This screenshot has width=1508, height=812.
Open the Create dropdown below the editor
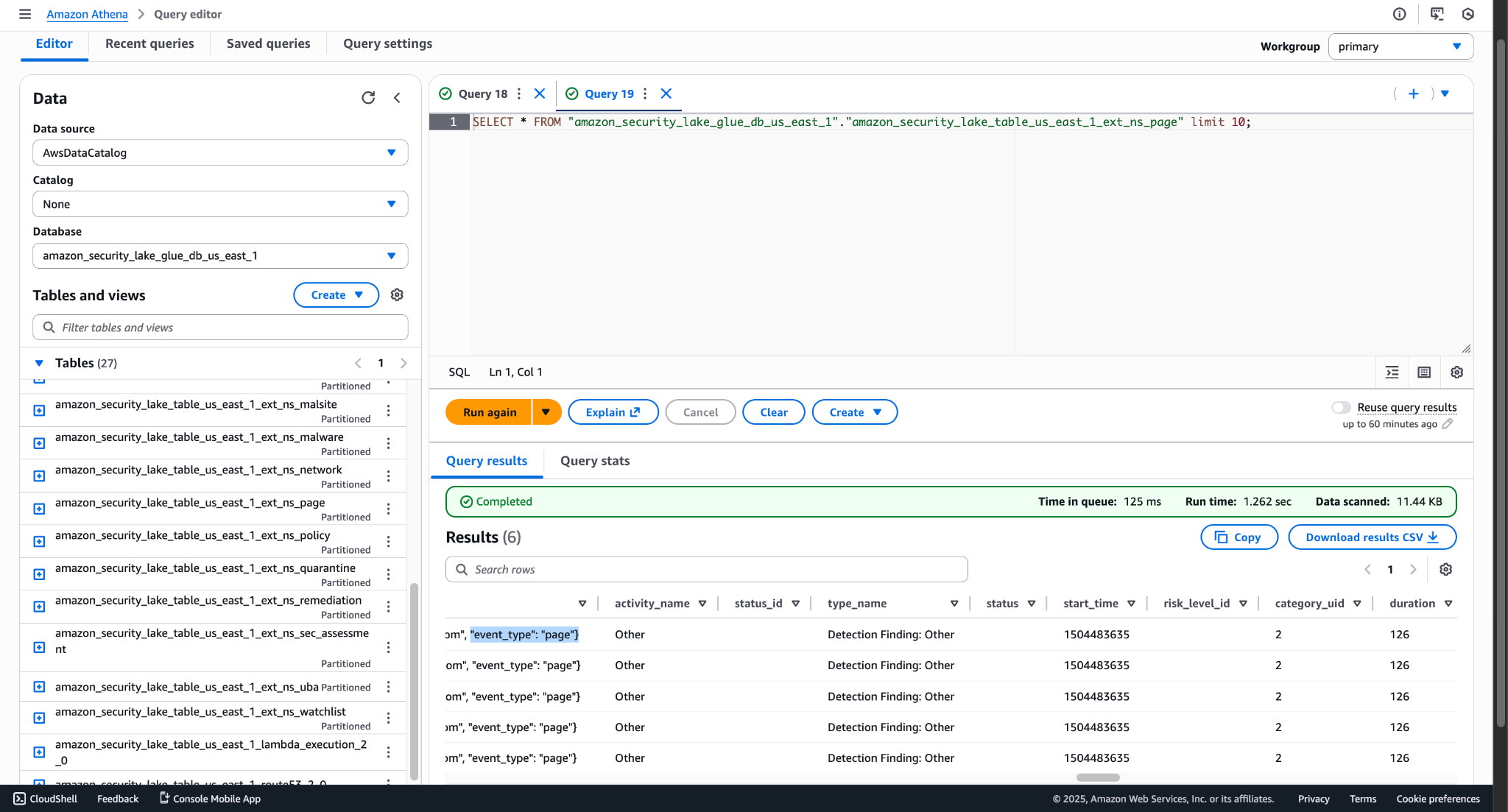[x=855, y=412]
